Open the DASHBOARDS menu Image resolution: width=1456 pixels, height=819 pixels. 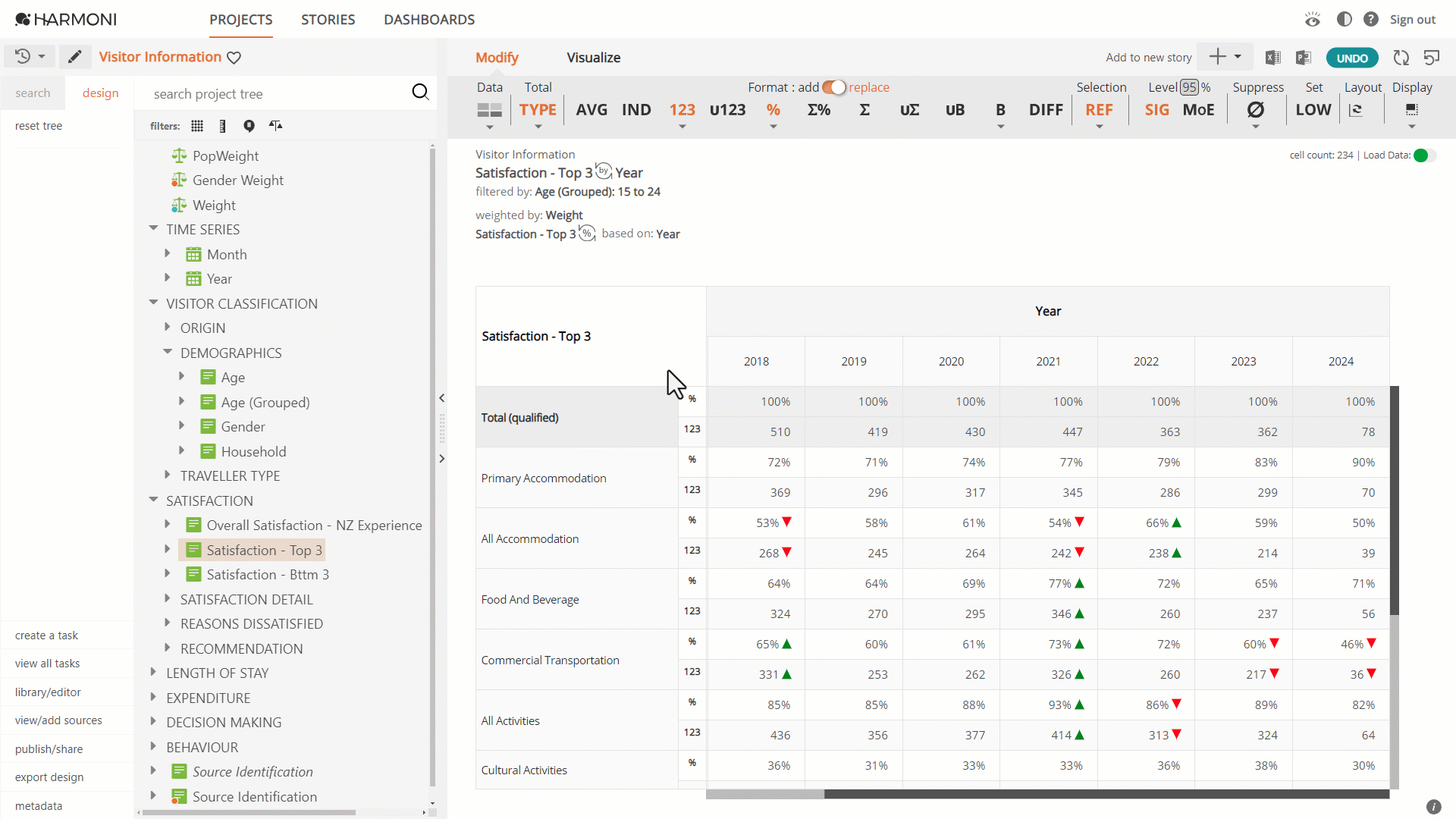point(429,20)
